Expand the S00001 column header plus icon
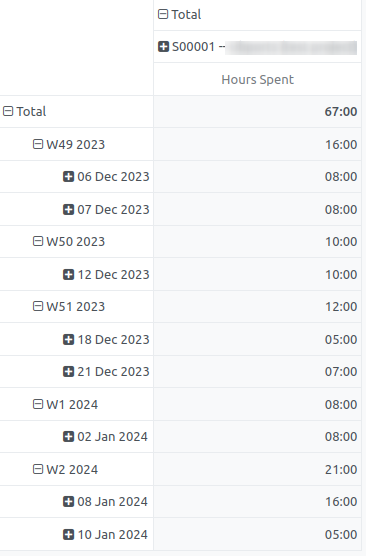The height and width of the screenshot is (556, 366). 163,46
